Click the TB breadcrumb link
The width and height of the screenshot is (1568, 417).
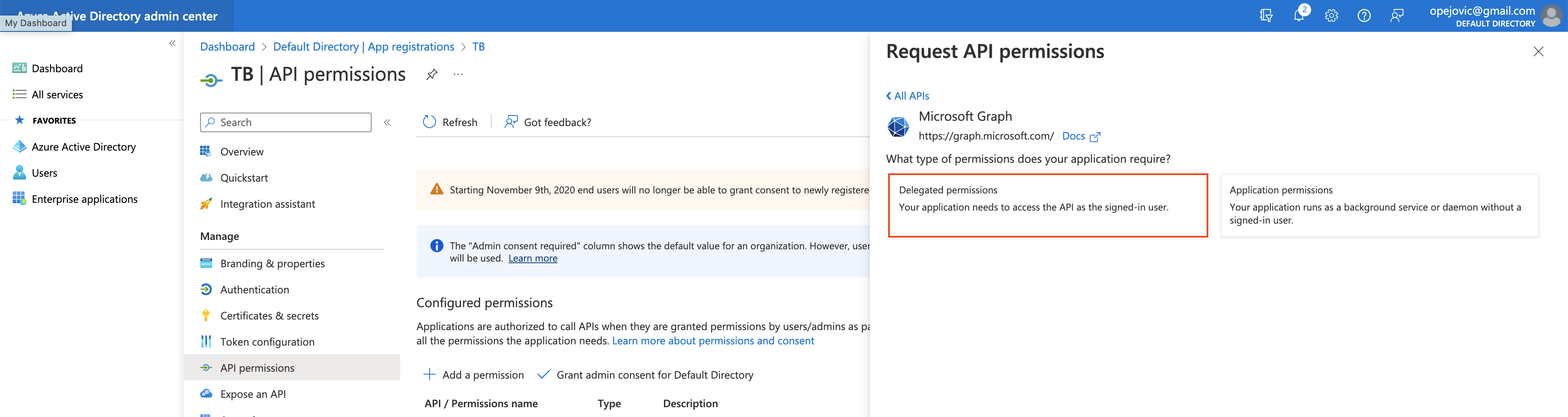click(x=479, y=47)
